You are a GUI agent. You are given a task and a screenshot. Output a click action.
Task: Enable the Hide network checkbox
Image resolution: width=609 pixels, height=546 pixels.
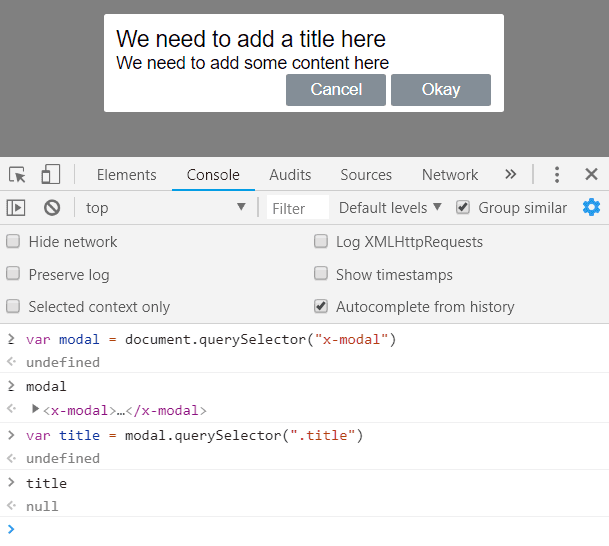coord(14,242)
